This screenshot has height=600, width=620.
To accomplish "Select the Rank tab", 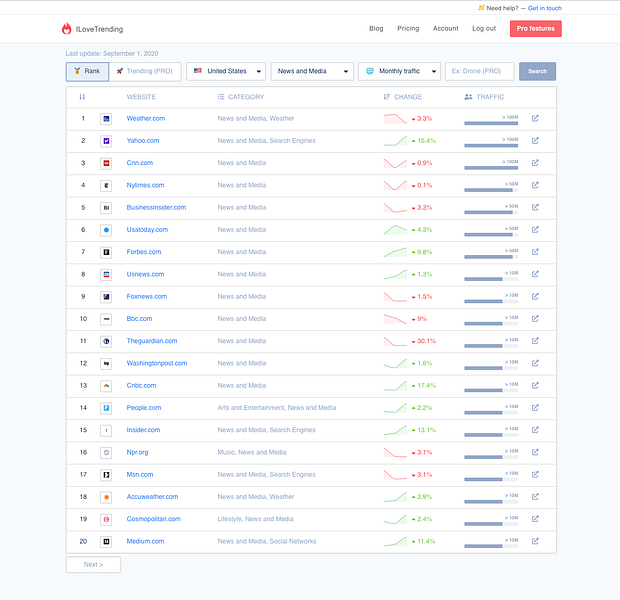I will pos(87,71).
